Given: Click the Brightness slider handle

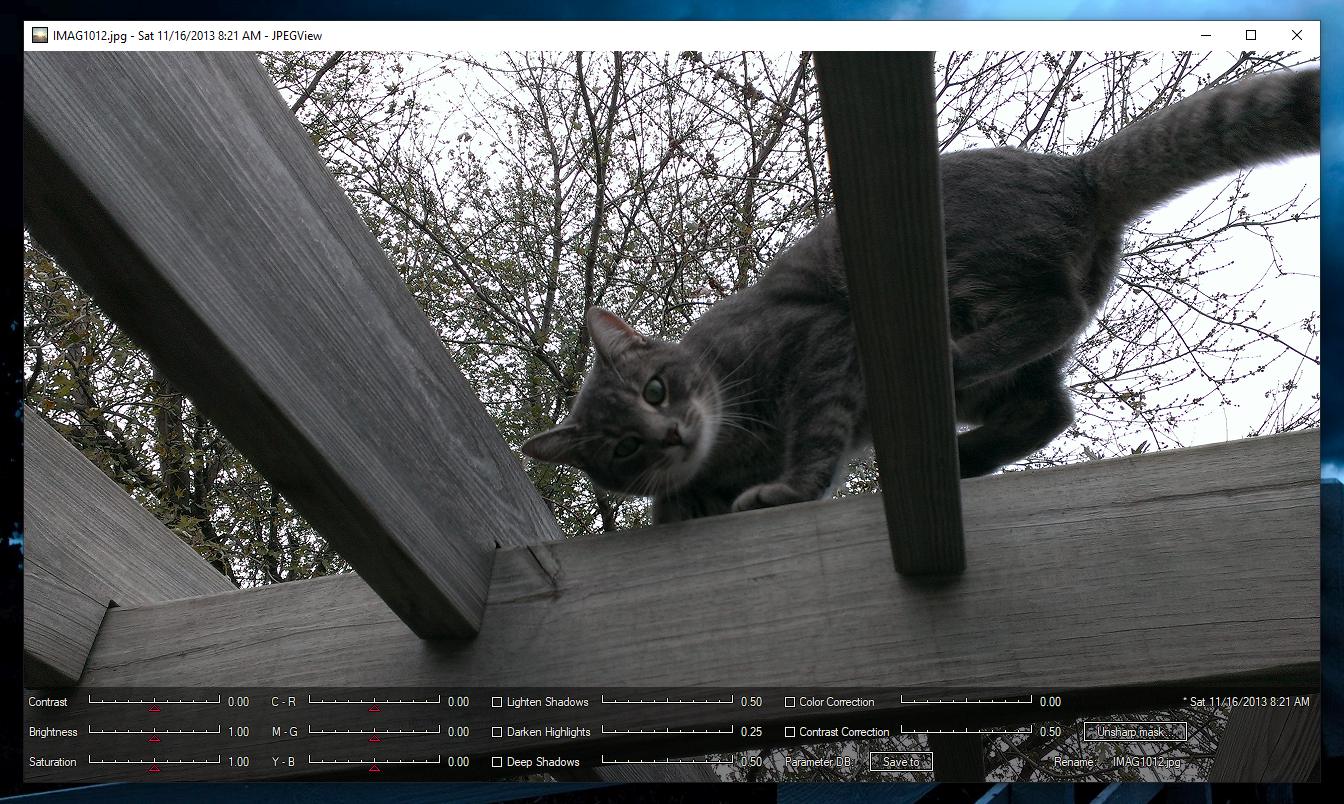Looking at the screenshot, I should (x=154, y=738).
